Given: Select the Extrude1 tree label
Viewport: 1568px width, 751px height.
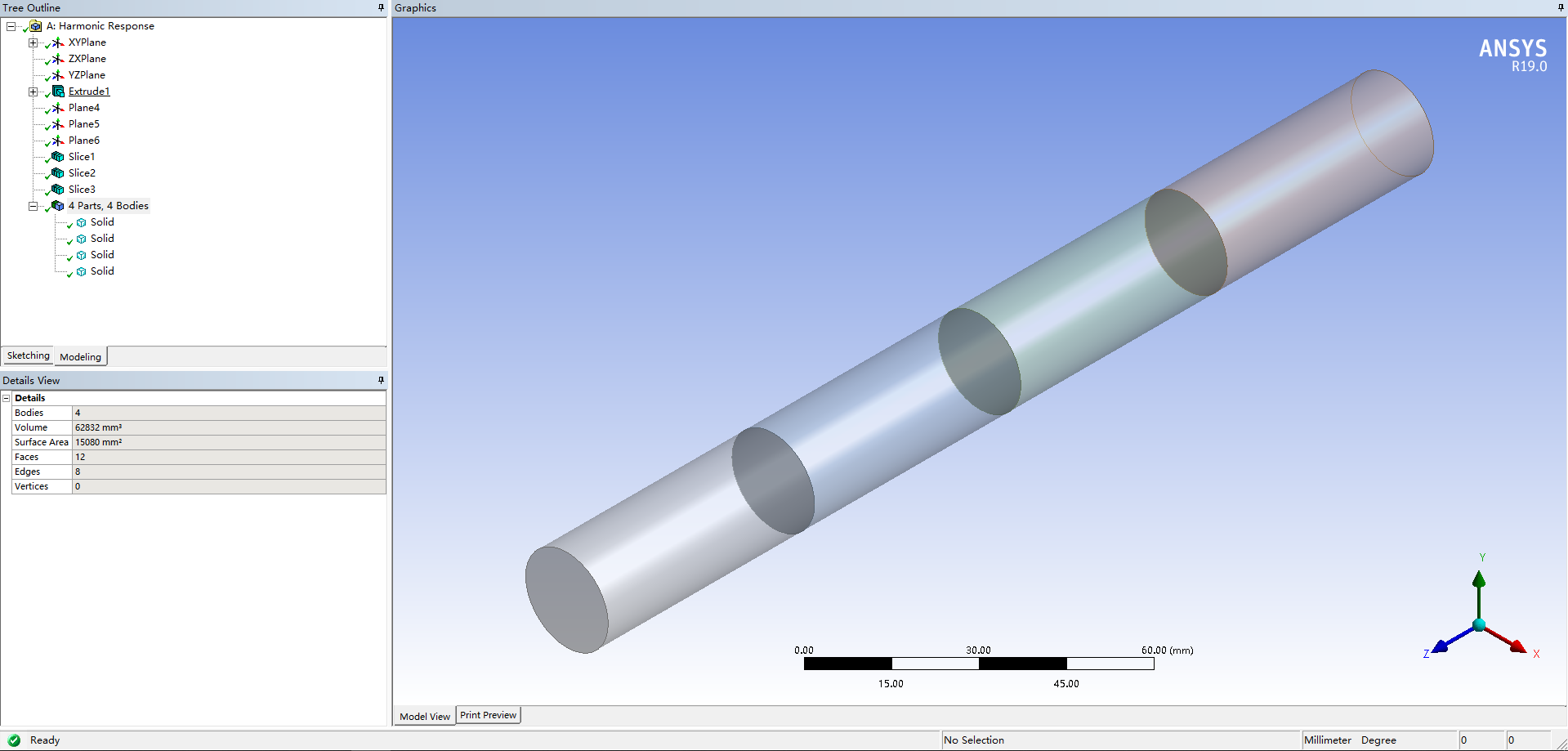Looking at the screenshot, I should tap(89, 92).
